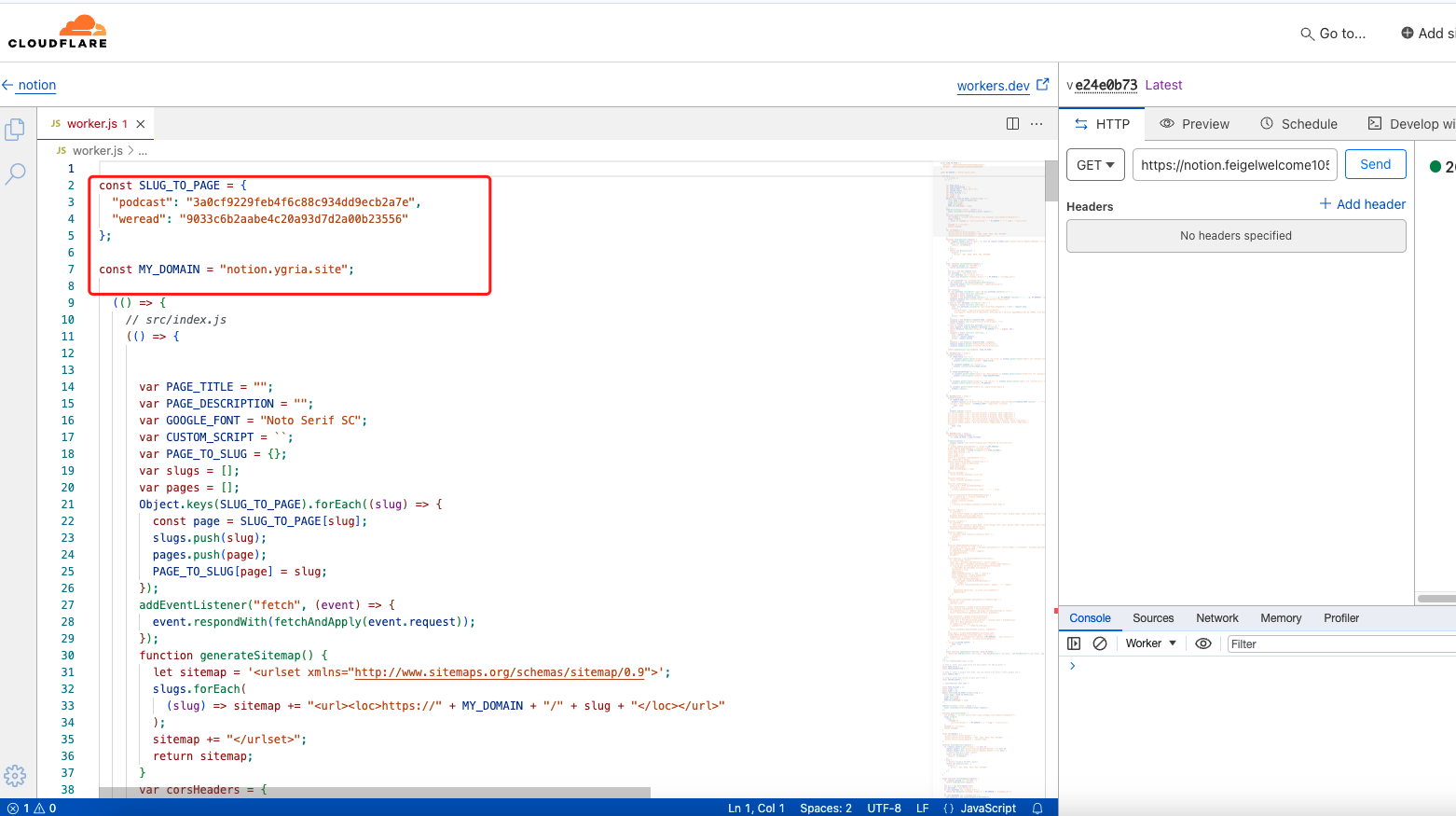Open the Develop tab with terminal icon
Viewport: 1456px width, 816px height.
tap(1410, 124)
